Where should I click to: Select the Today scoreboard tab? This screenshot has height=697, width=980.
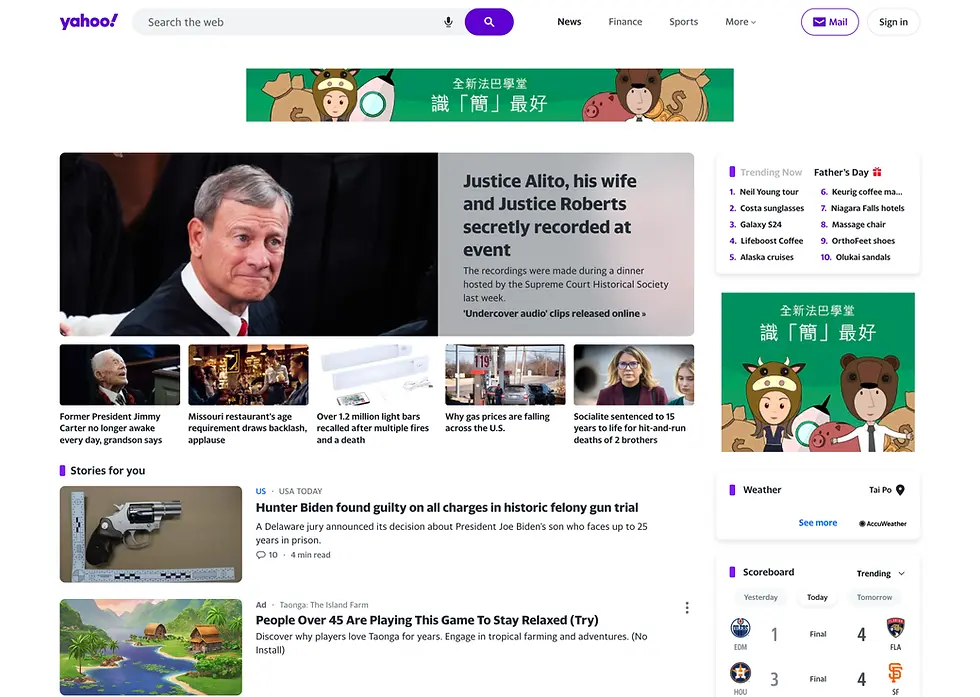pos(817,597)
